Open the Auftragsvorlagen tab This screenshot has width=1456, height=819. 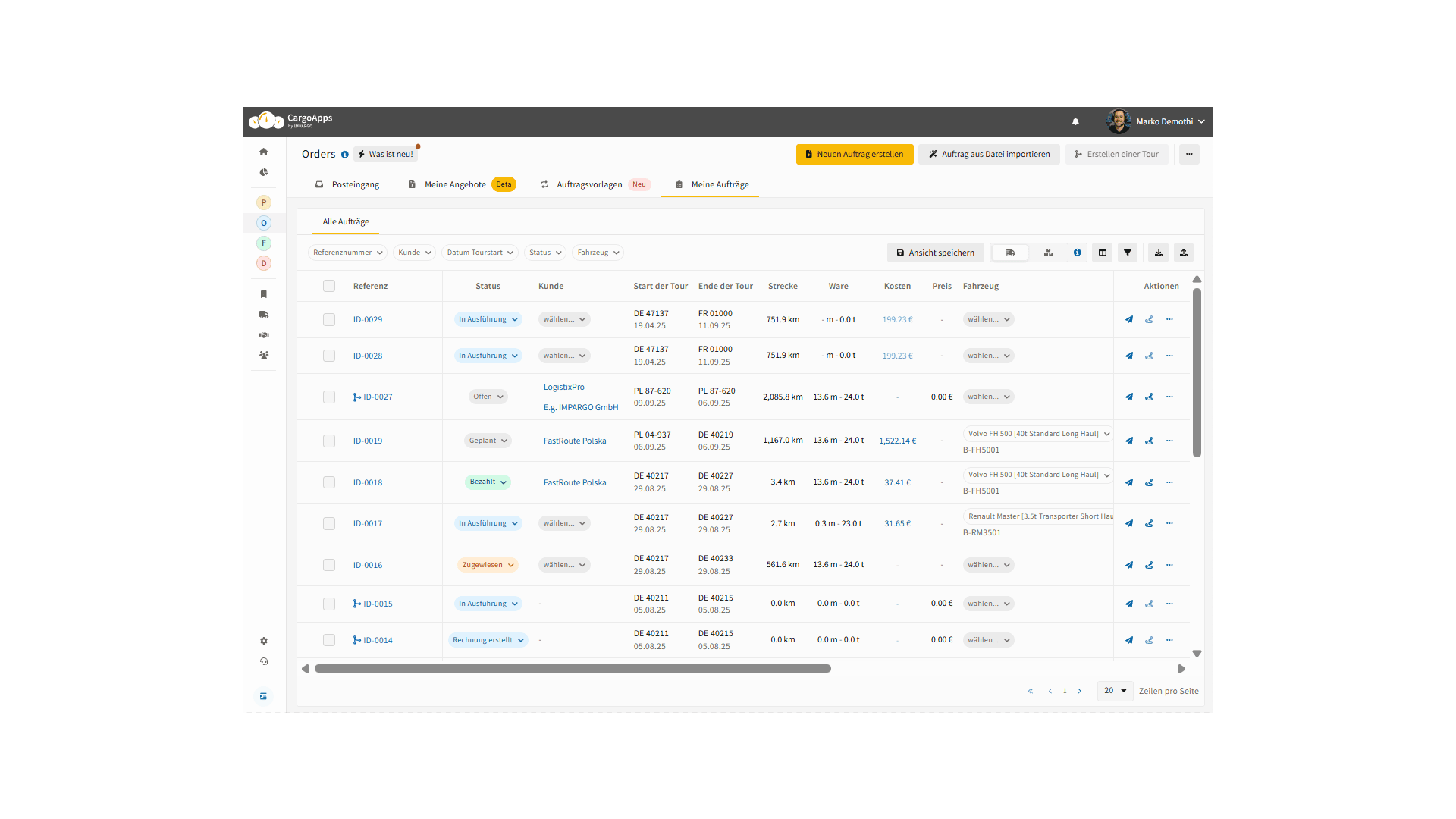click(589, 184)
